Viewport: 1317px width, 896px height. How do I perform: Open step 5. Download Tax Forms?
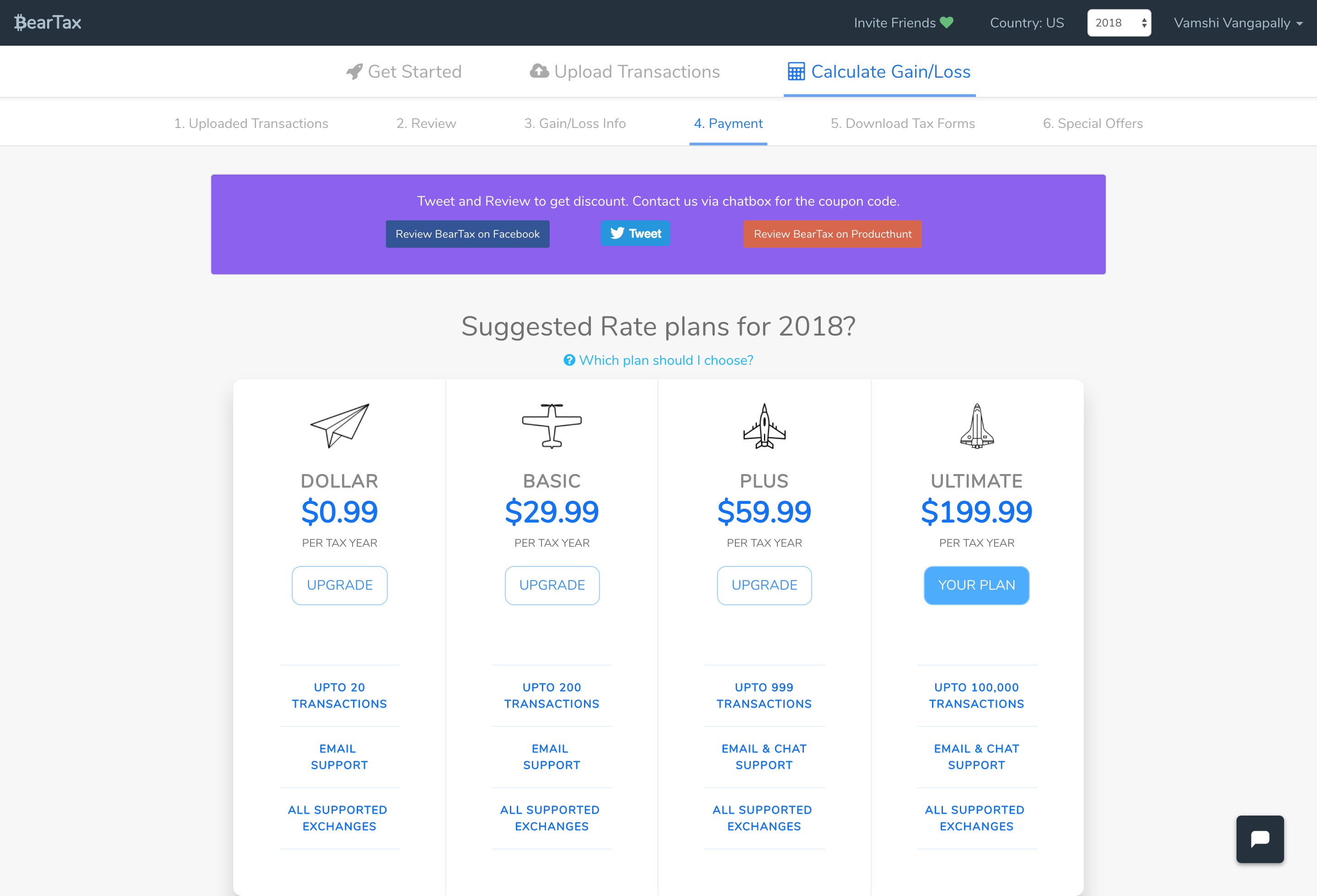tap(902, 123)
